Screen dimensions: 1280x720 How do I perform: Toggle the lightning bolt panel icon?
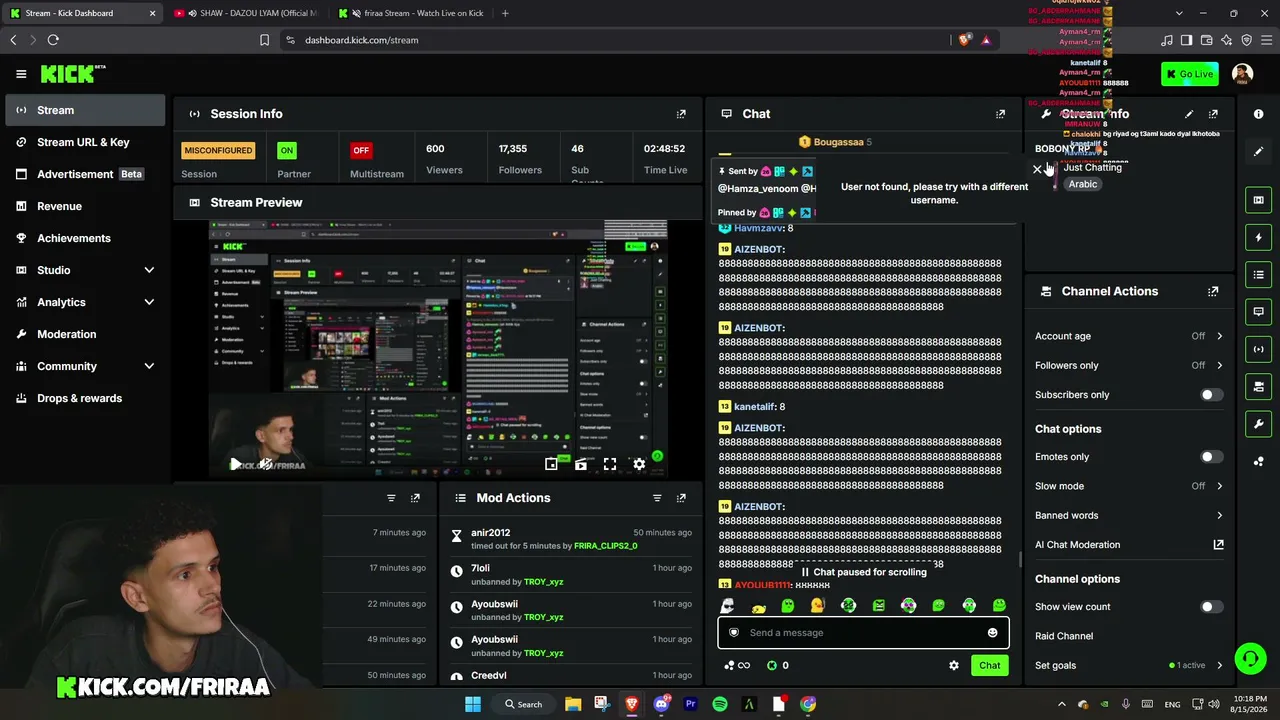coord(1258,238)
